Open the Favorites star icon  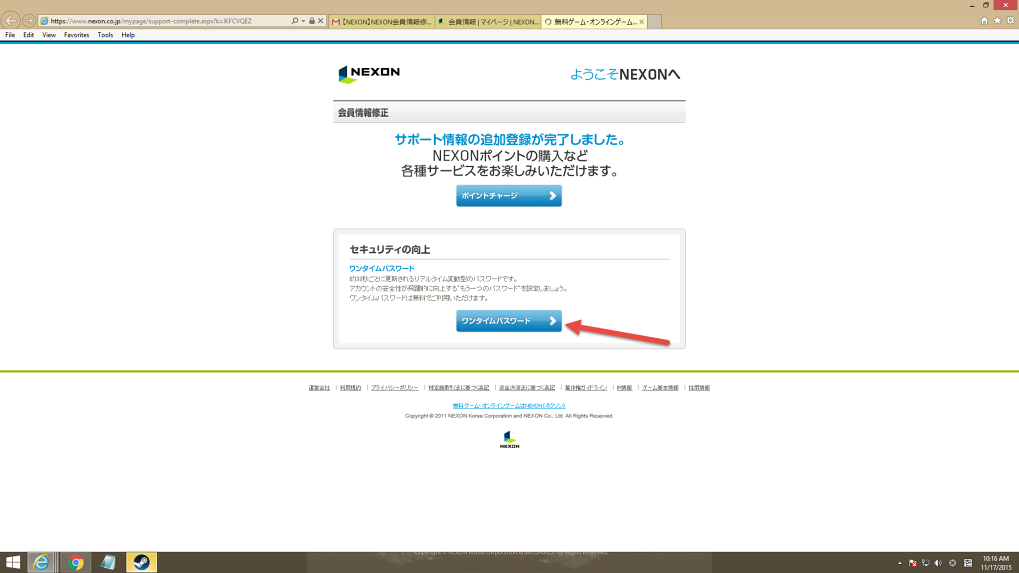pyautogui.click(x=996, y=20)
